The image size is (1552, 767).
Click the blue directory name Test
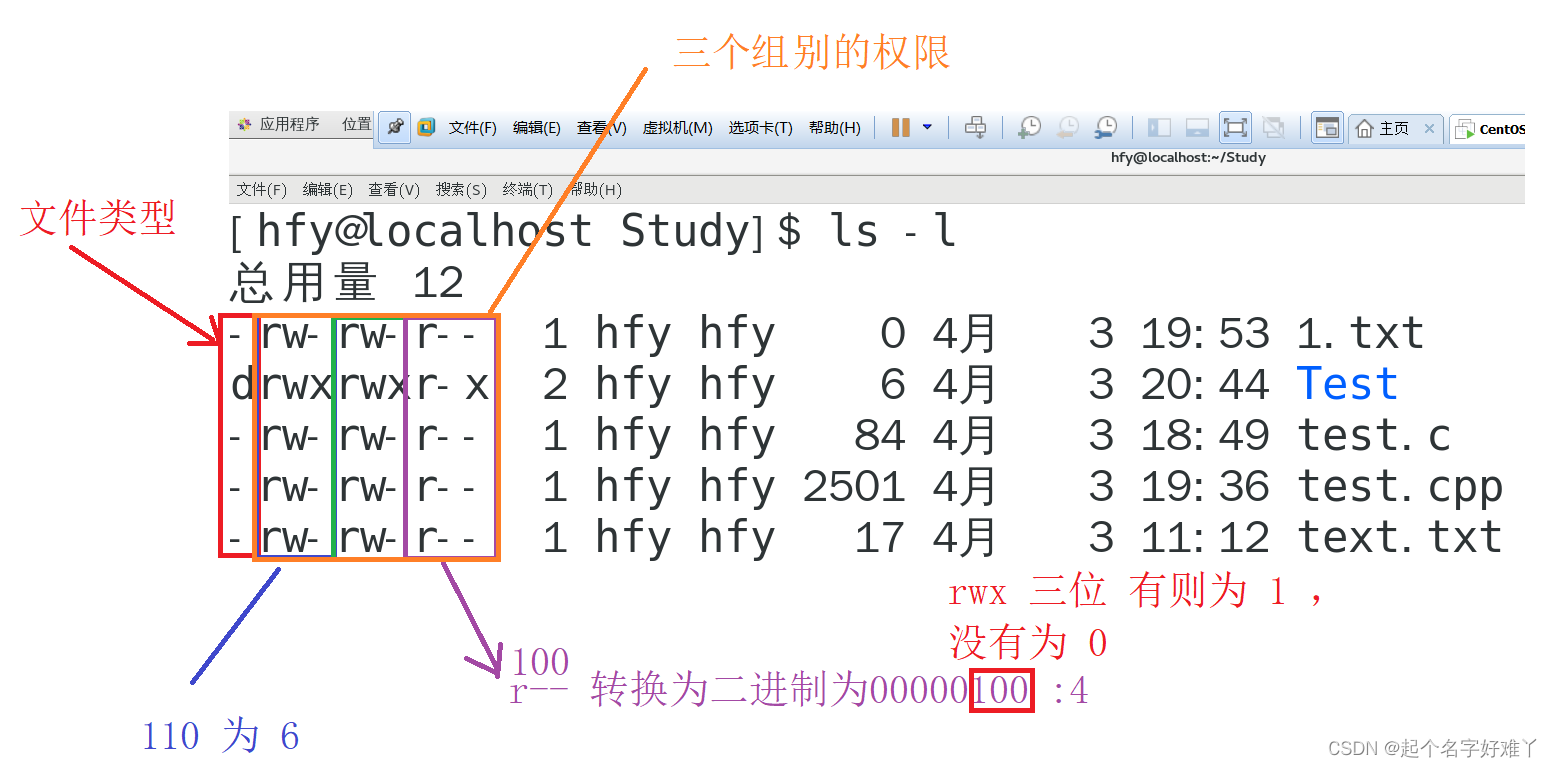tap(1347, 385)
